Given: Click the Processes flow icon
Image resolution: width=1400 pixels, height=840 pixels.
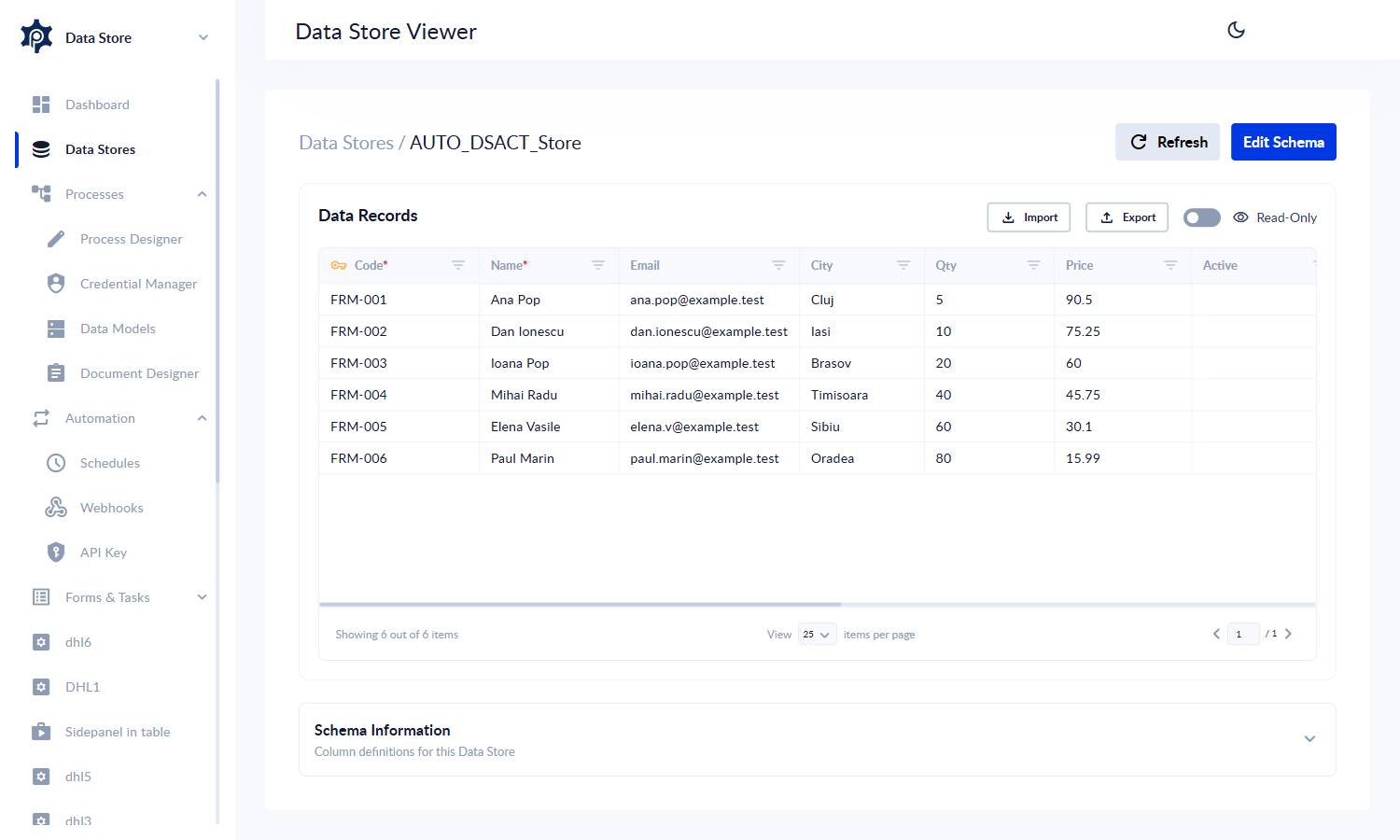Looking at the screenshot, I should click(41, 194).
